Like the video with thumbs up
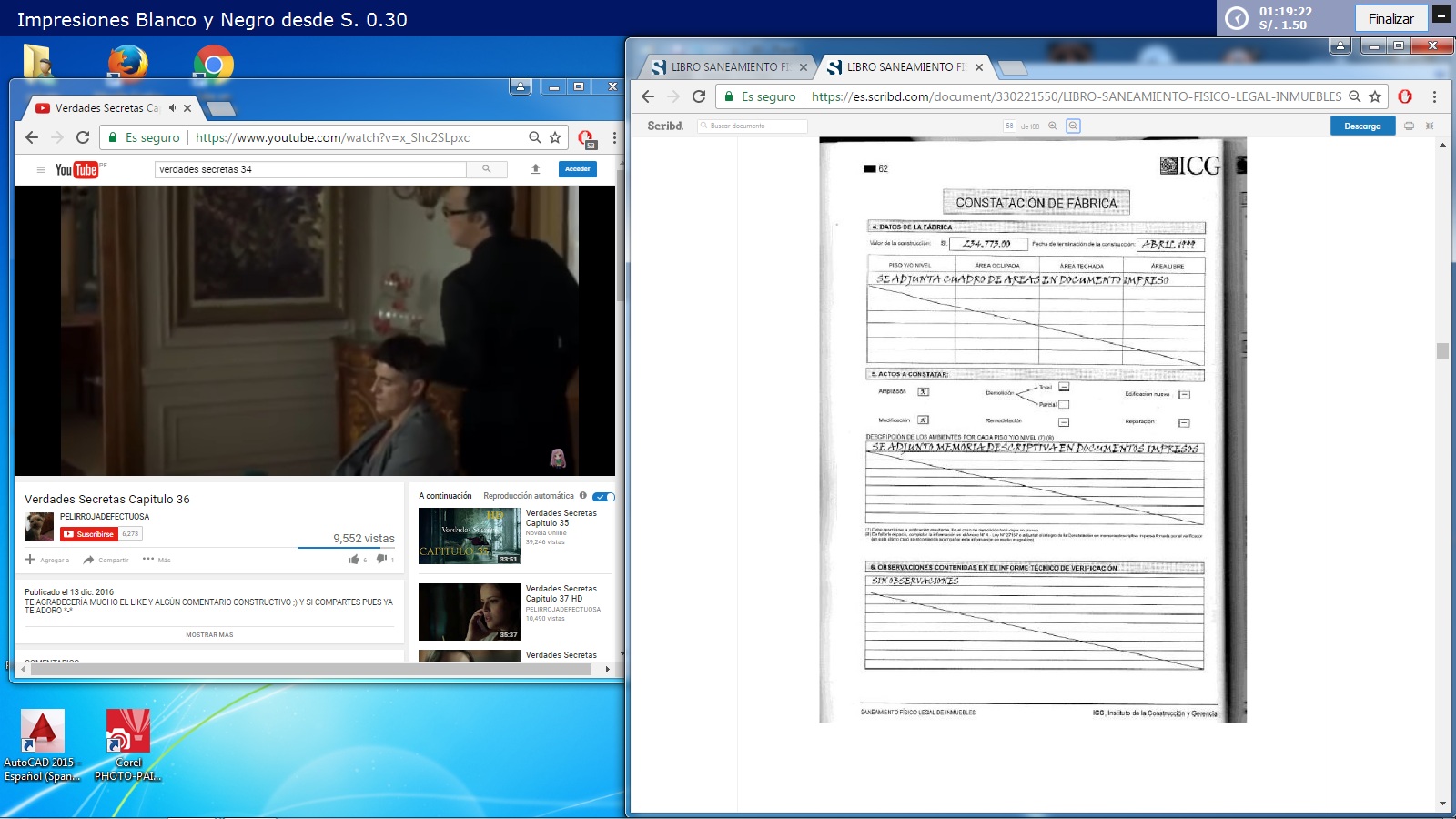This screenshot has width=1456, height=819. pos(354,560)
